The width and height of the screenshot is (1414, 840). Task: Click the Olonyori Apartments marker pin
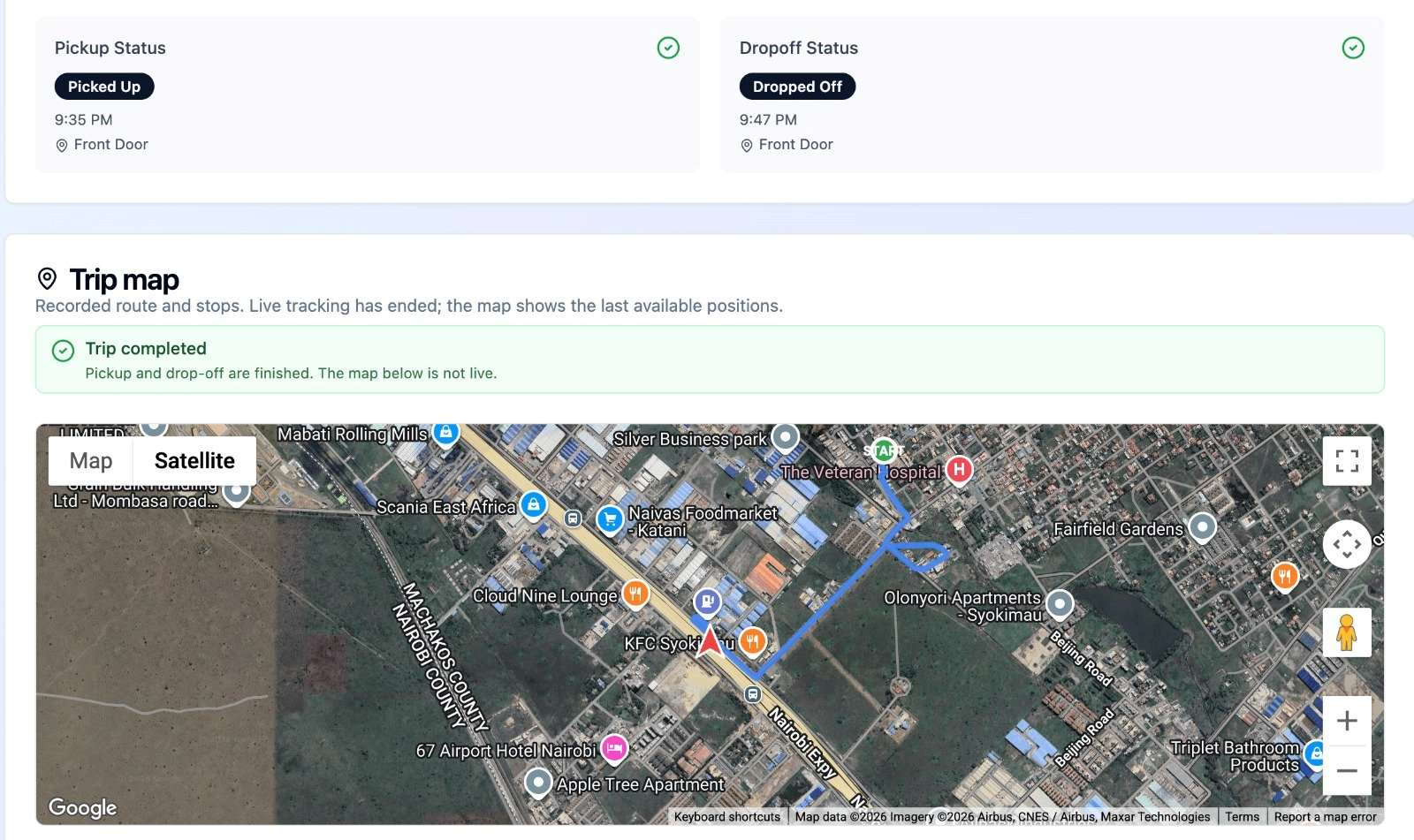click(1060, 604)
